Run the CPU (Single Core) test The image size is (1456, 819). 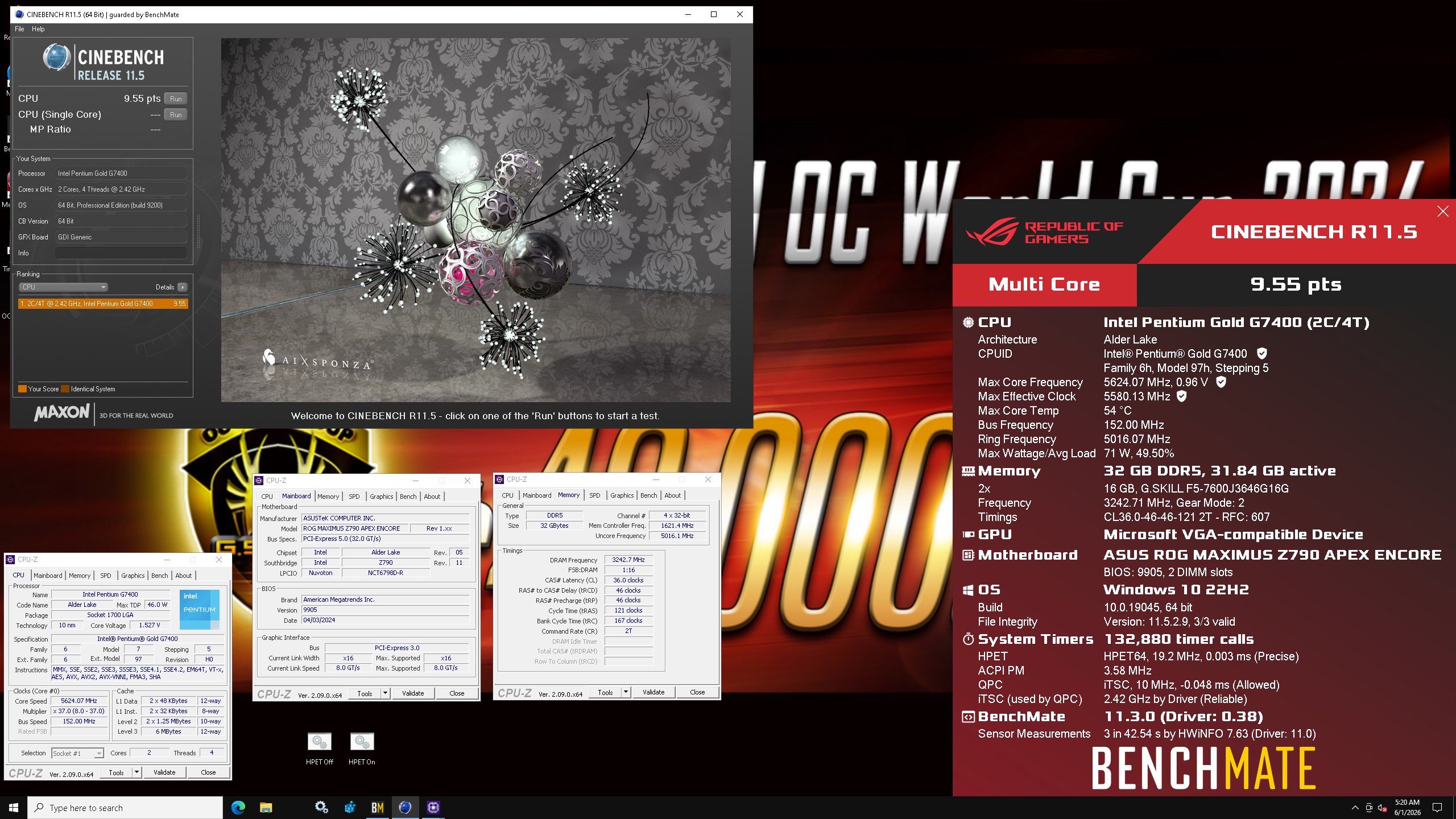click(176, 114)
